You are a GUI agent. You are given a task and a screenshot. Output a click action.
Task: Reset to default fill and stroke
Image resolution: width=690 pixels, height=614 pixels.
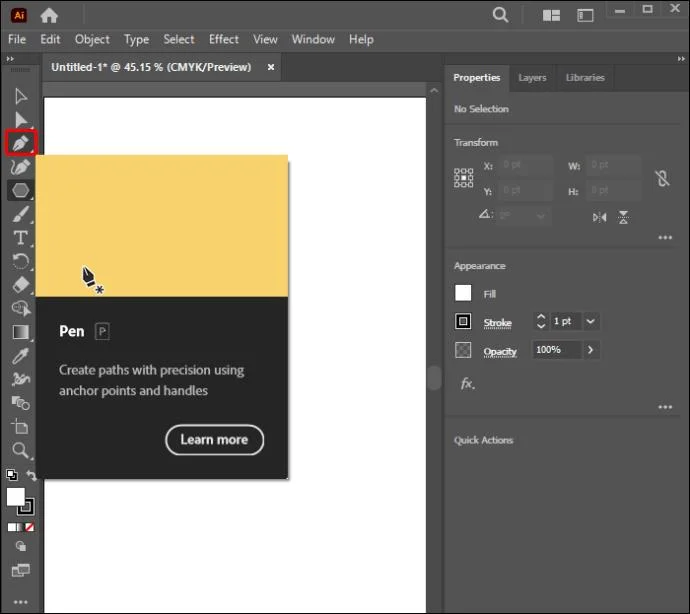coord(12,474)
